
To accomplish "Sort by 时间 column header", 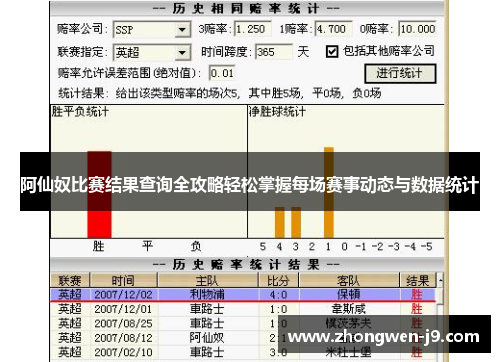I will point(123,280).
